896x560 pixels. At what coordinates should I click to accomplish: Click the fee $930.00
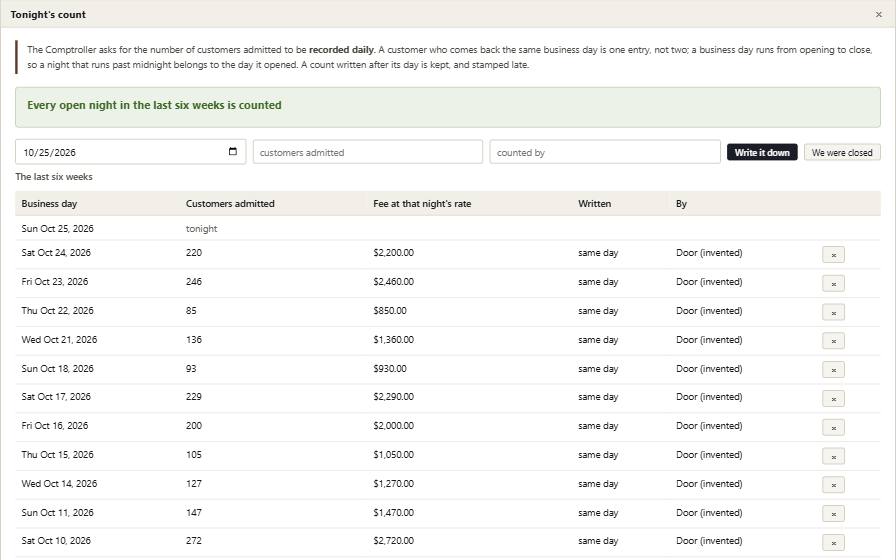click(x=390, y=369)
